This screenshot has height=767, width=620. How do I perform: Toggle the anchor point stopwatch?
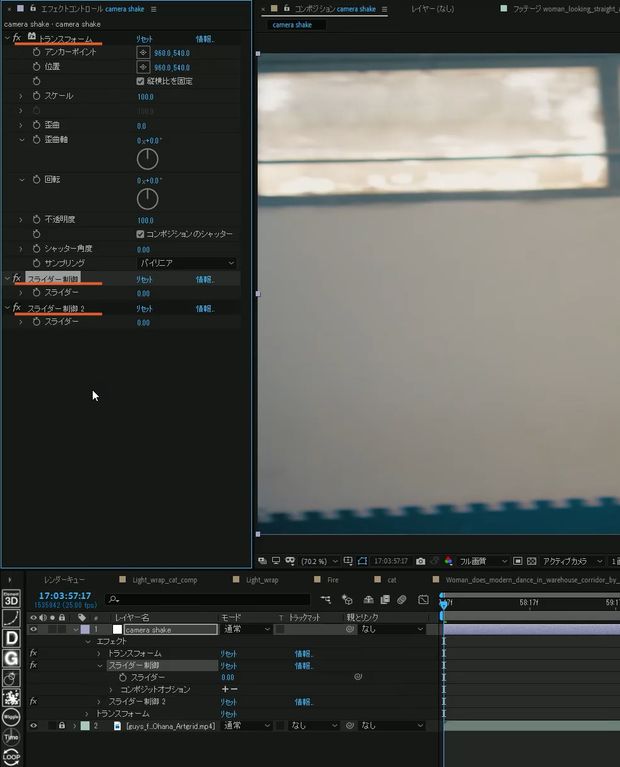pos(36,52)
